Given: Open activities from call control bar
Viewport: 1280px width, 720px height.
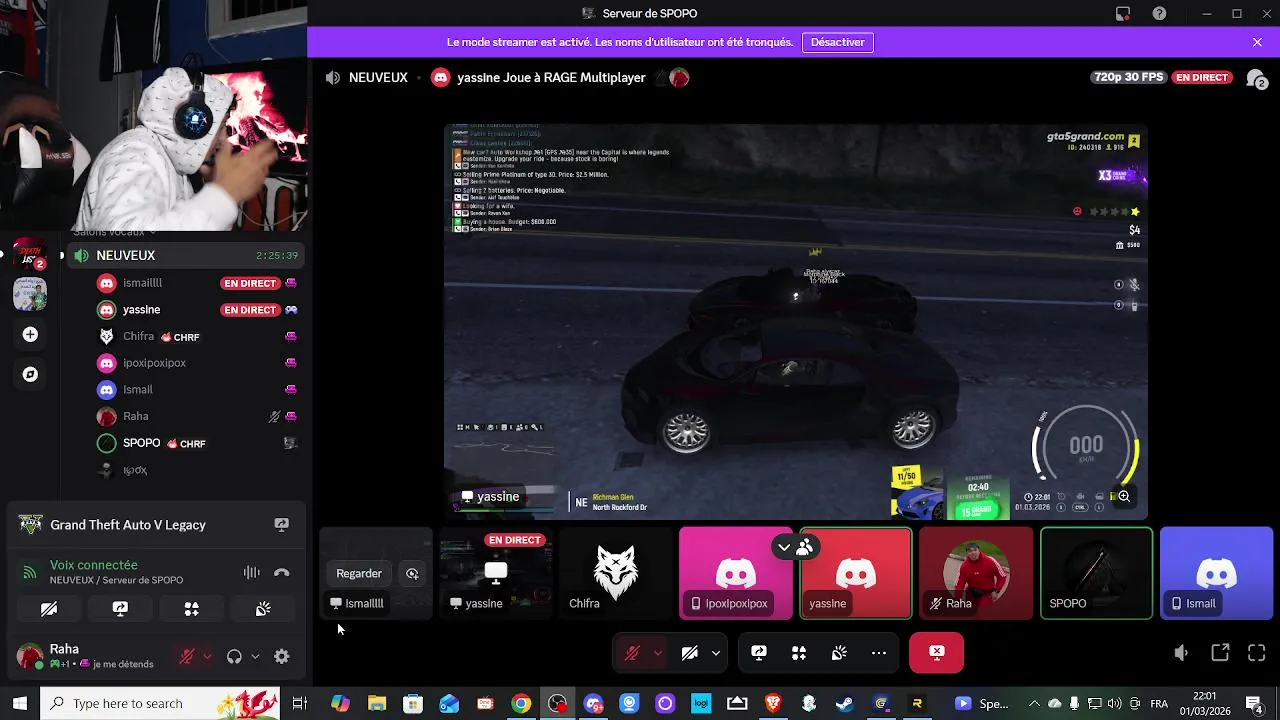Looking at the screenshot, I should (x=799, y=653).
